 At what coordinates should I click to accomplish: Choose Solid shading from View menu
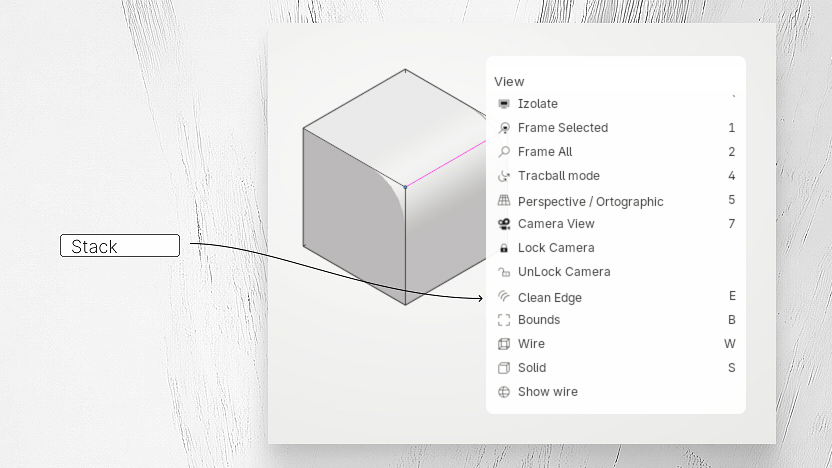616,368
